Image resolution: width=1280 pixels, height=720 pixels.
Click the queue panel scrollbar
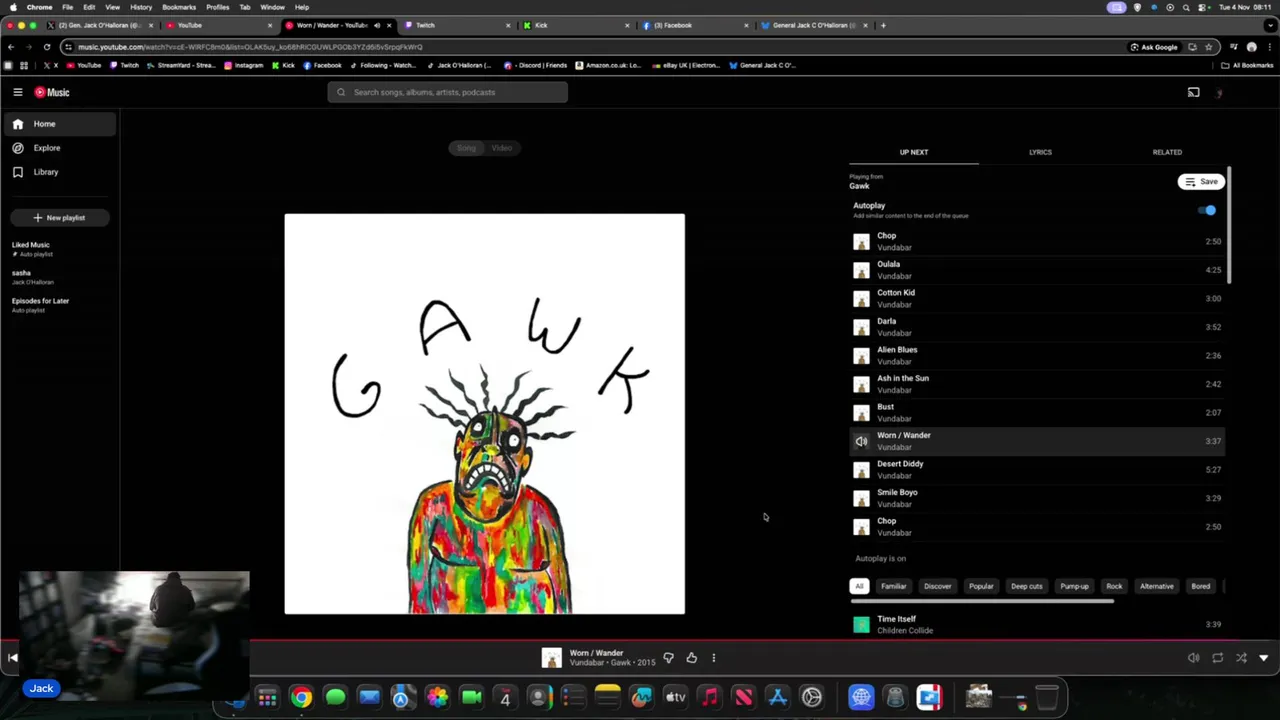click(x=1228, y=225)
